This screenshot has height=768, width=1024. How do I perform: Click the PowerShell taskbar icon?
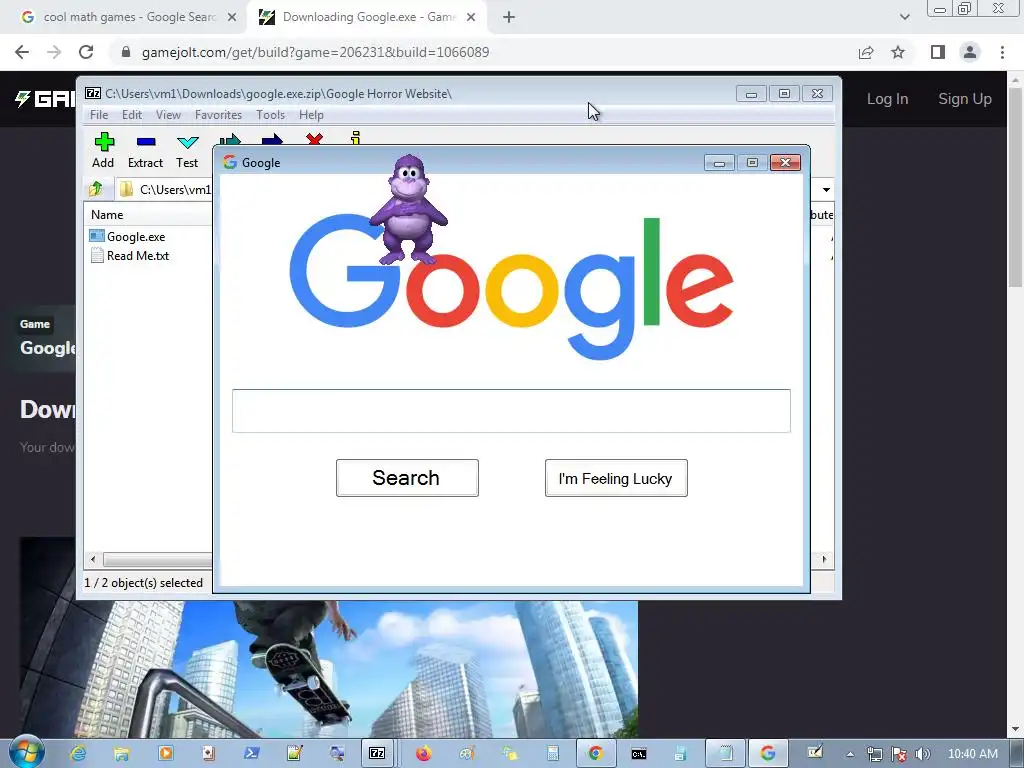pyautogui.click(x=251, y=754)
